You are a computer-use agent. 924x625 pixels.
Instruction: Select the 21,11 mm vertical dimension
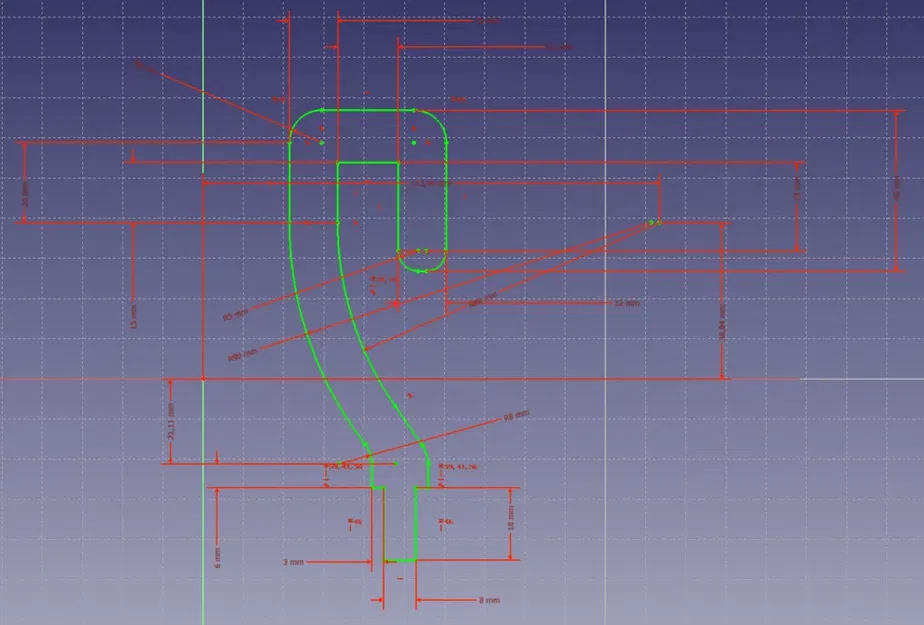click(x=171, y=421)
